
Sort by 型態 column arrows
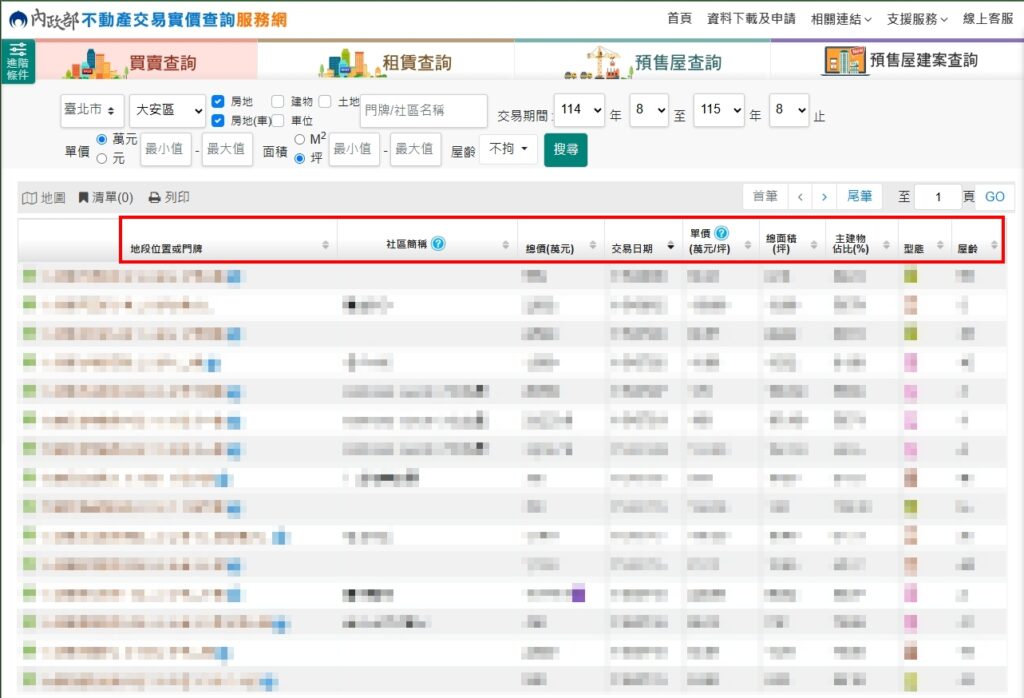[940, 245]
